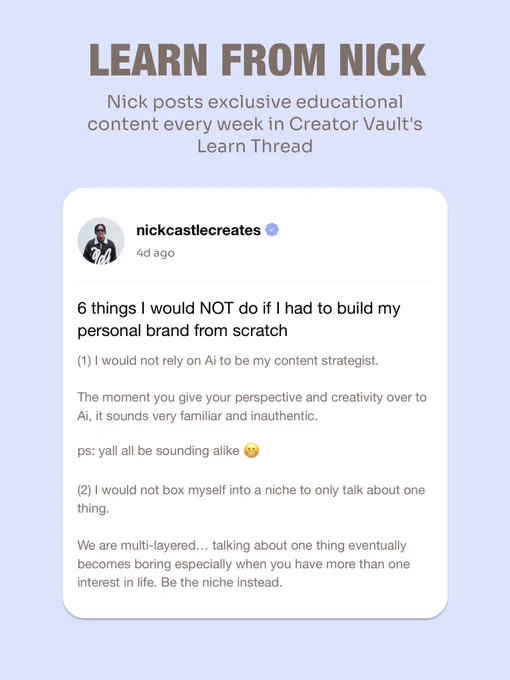The image size is (510, 680).
Task: Click 'Nick posts exclusive educational' subtitle line
Action: click(255, 102)
